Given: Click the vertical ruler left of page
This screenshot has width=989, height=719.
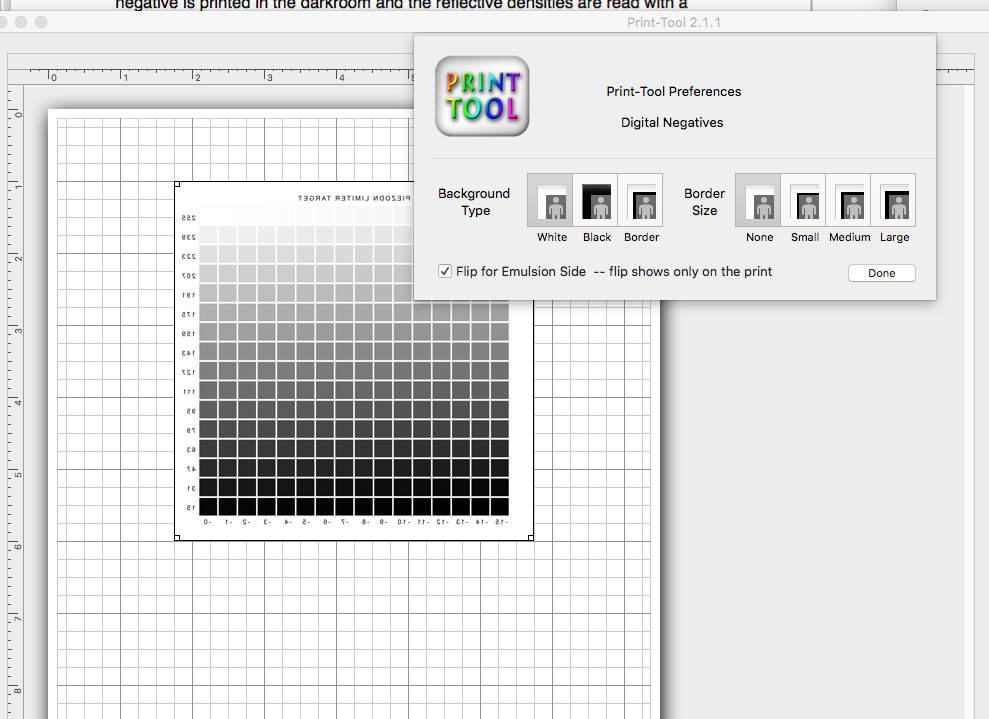Looking at the screenshot, I should coord(17,400).
